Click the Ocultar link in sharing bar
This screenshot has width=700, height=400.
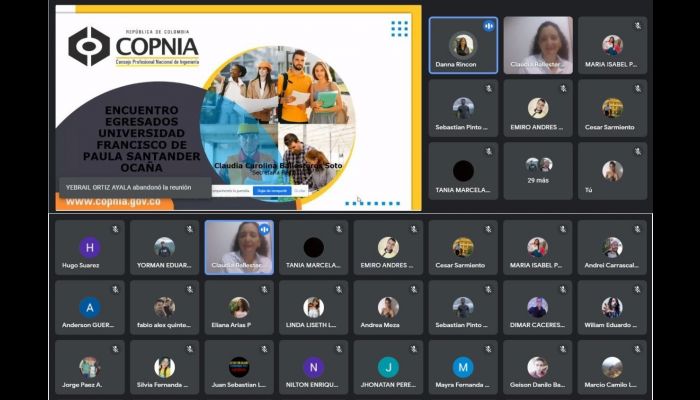coord(300,191)
